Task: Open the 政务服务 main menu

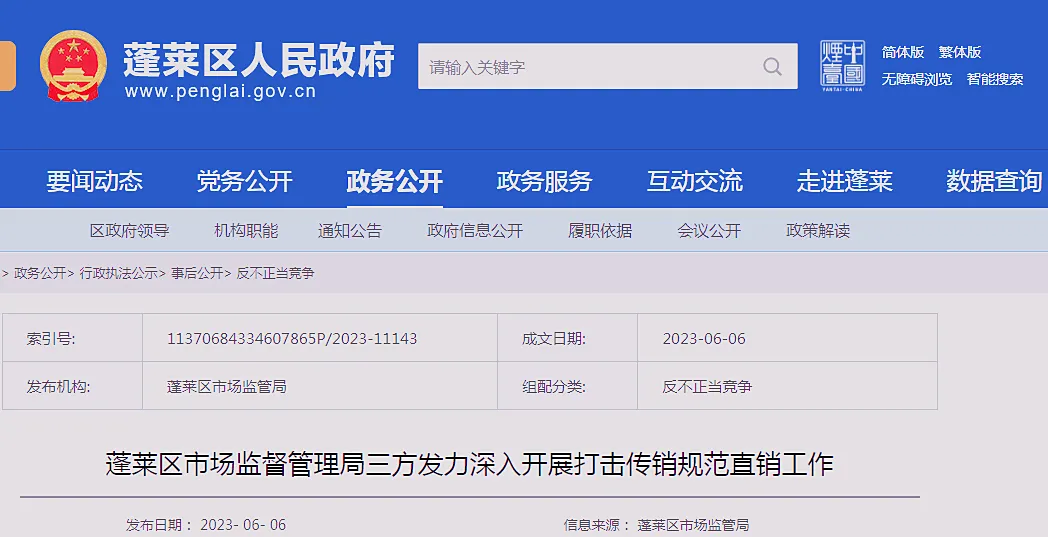Action: click(x=545, y=181)
